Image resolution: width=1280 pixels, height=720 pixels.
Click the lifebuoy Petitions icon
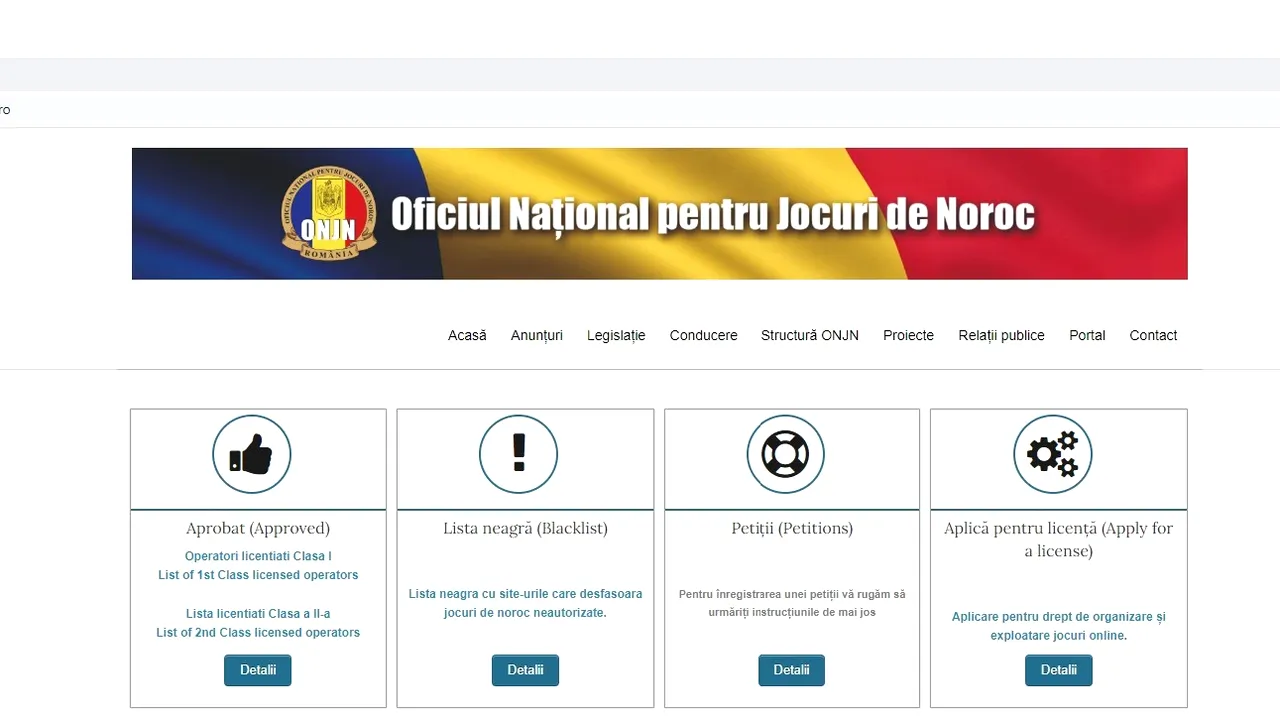point(785,455)
